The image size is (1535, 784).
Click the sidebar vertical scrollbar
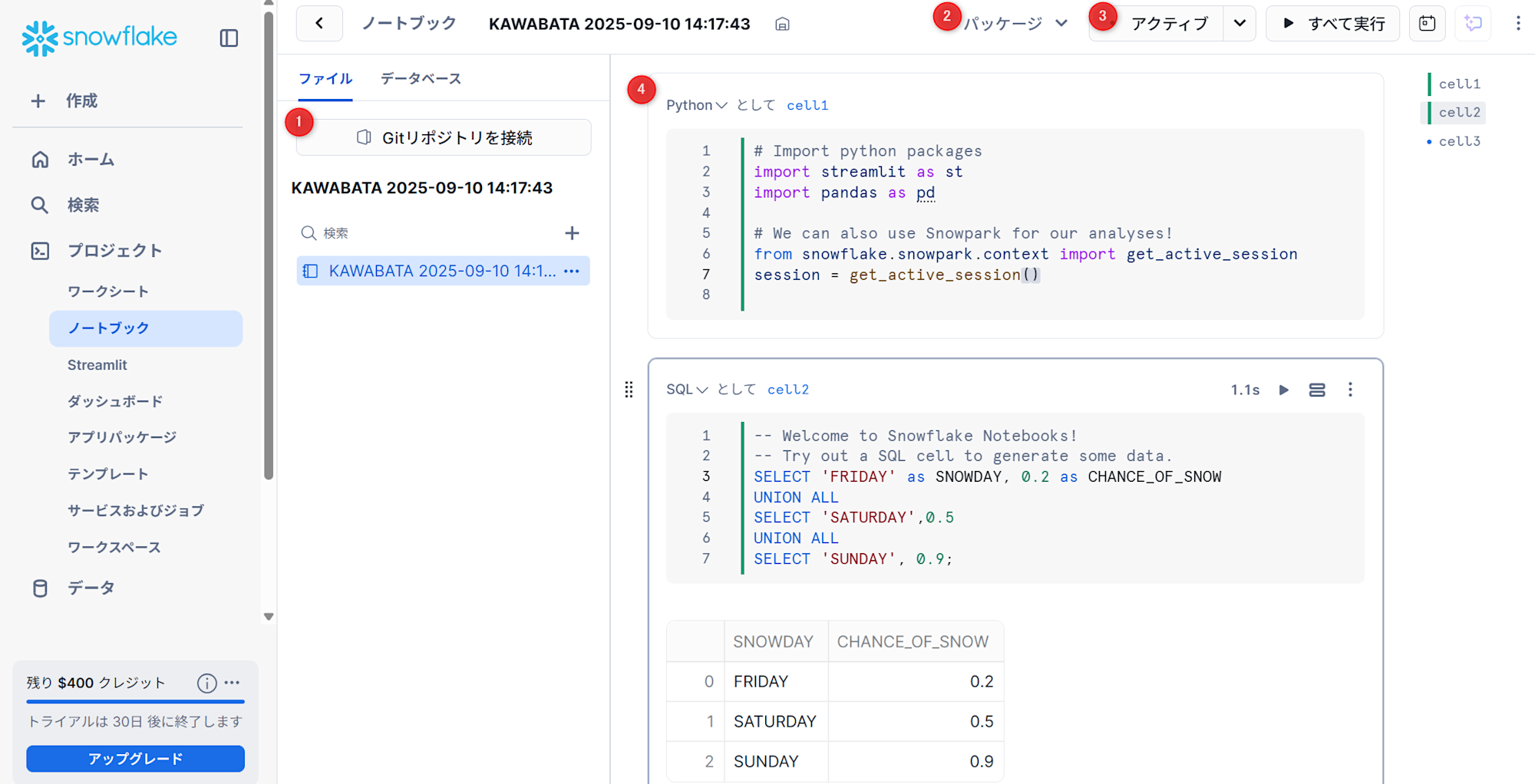[x=269, y=244]
